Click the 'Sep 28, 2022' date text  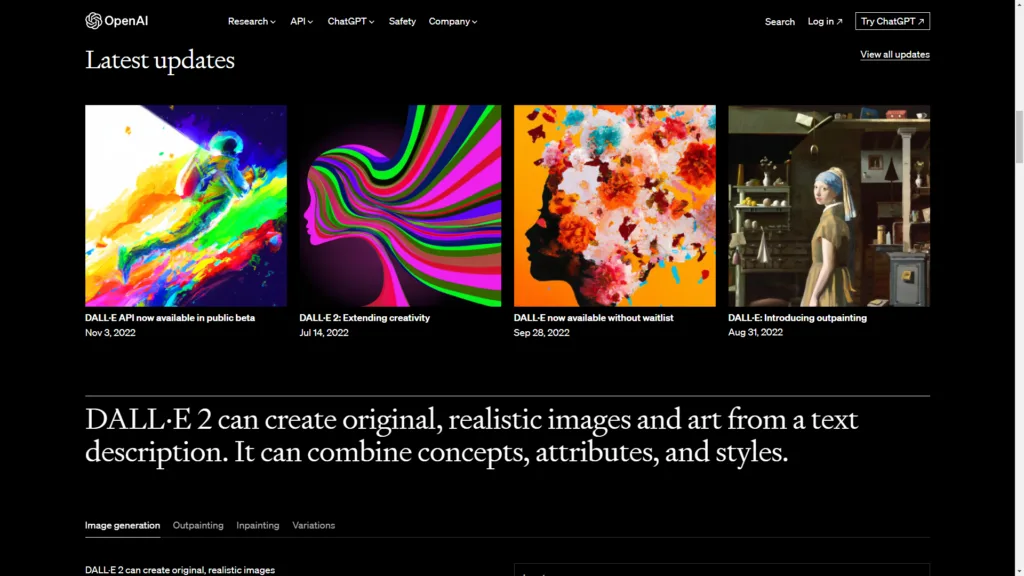click(x=541, y=332)
